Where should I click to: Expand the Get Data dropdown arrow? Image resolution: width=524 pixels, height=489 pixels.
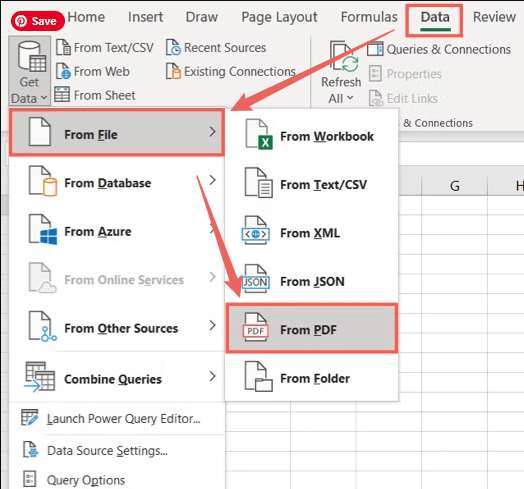pyautogui.click(x=44, y=98)
